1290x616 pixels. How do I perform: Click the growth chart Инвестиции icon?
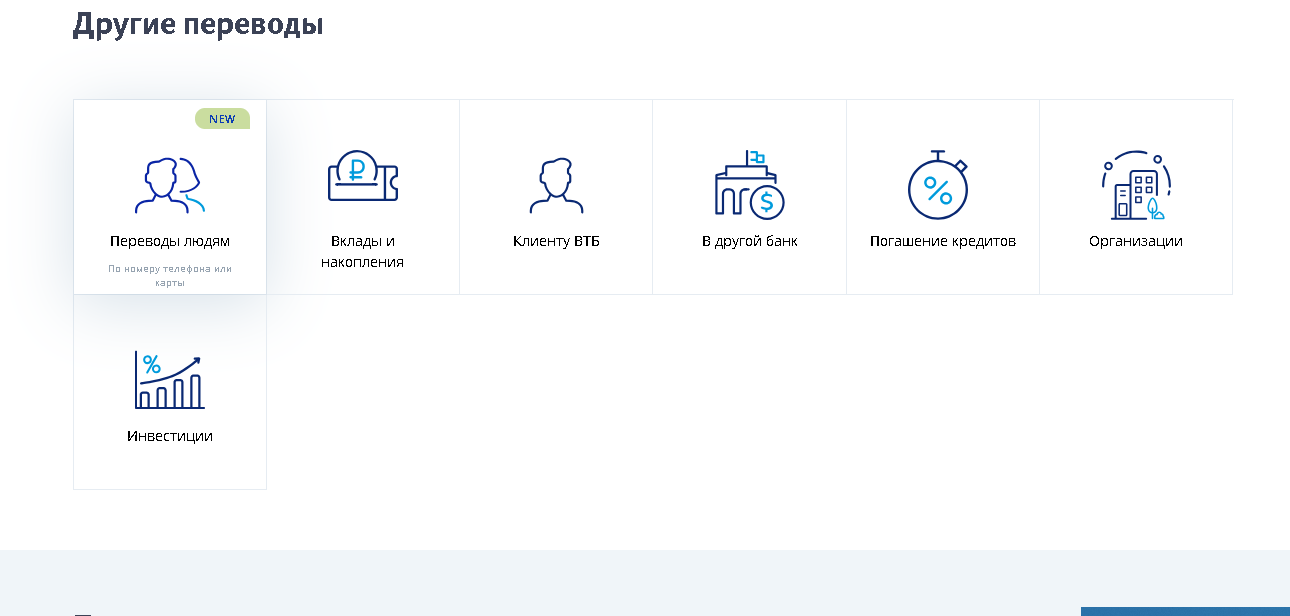[x=169, y=380]
